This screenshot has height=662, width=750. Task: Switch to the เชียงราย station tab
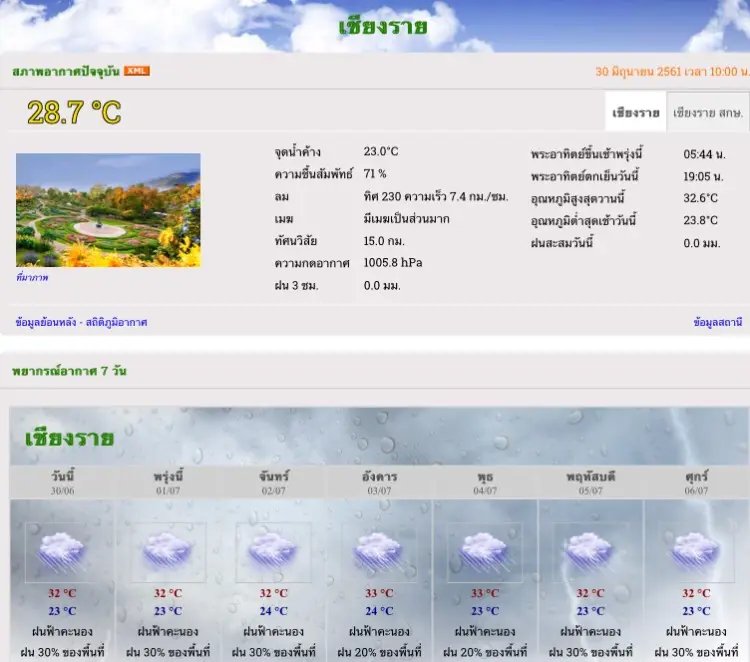tap(635, 112)
